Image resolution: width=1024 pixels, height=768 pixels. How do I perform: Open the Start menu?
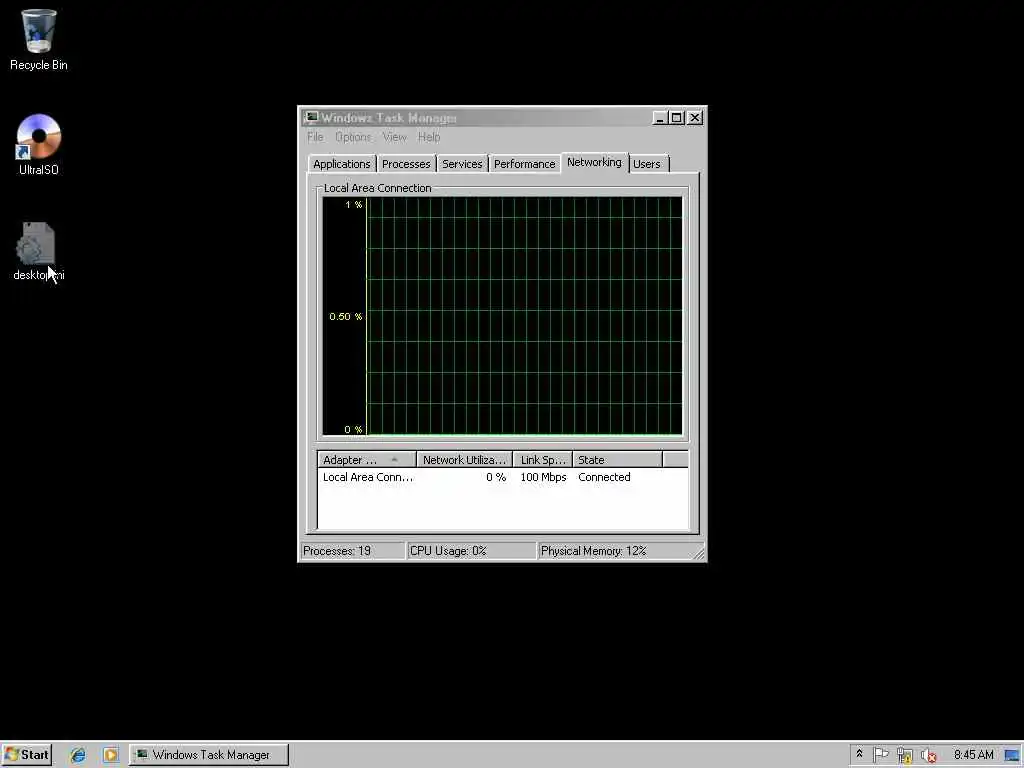[x=26, y=755]
